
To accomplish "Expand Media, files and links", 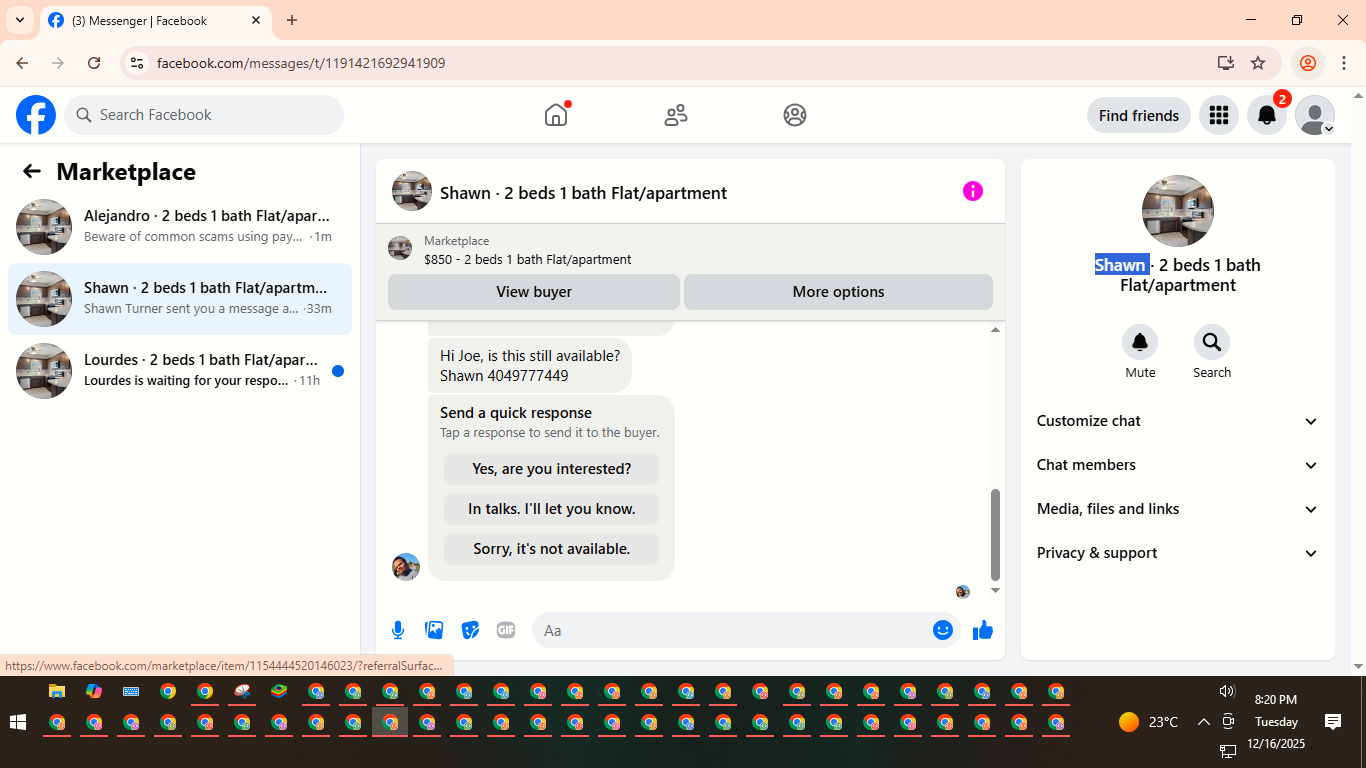I will tap(1178, 509).
